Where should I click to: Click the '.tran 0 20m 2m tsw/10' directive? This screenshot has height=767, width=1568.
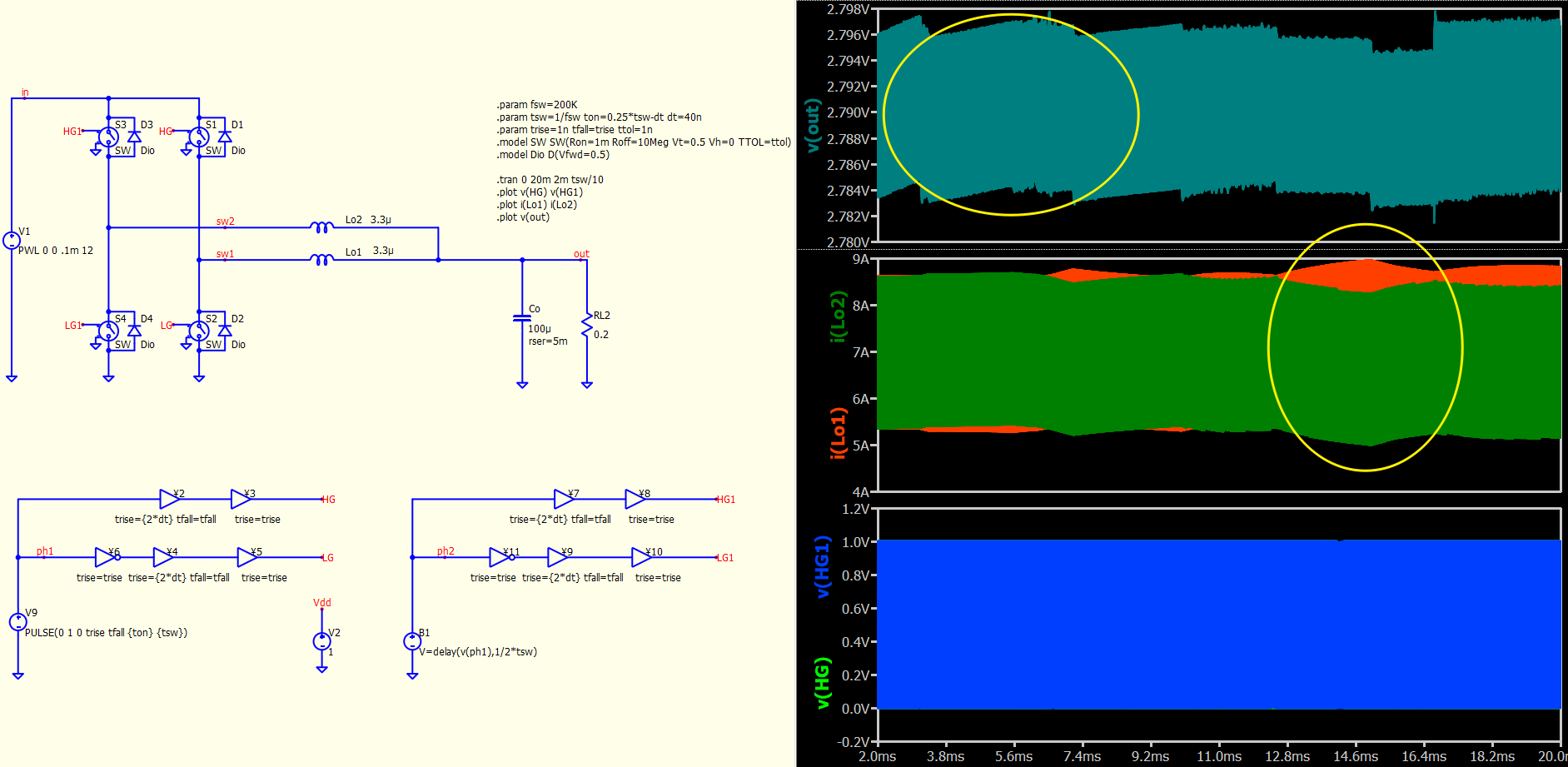[x=550, y=180]
